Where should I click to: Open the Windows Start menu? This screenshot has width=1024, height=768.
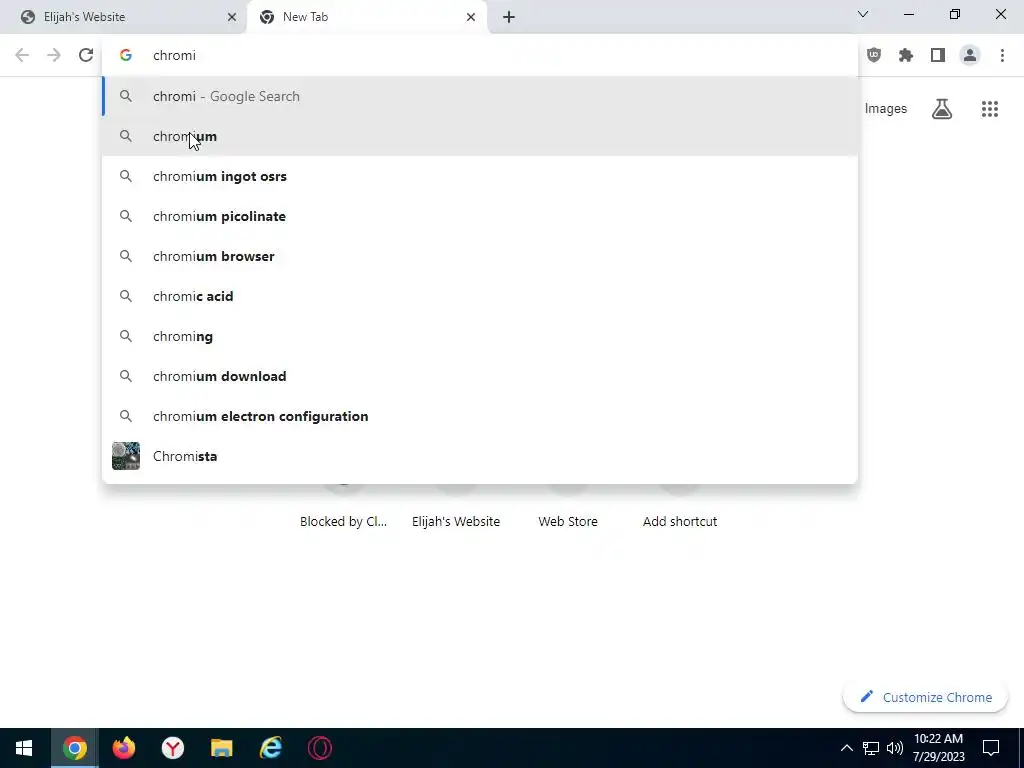pyautogui.click(x=24, y=748)
